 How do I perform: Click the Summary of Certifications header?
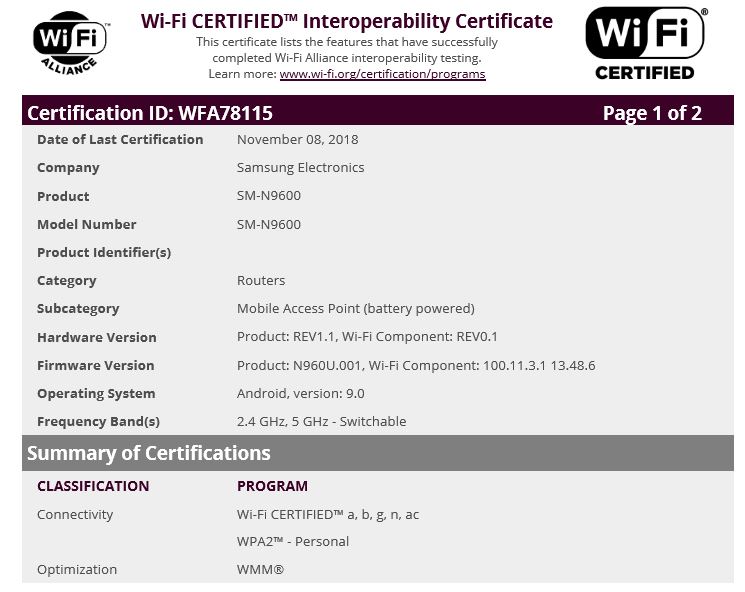point(149,453)
